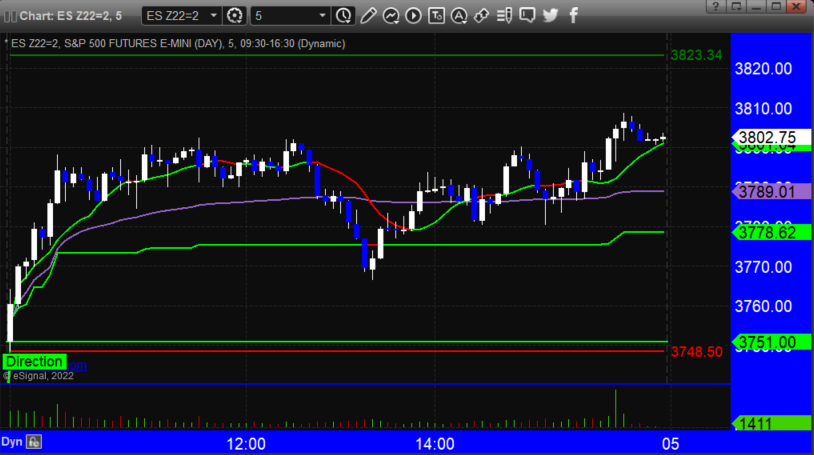The height and width of the screenshot is (455, 814).
Task: Click the 14:00 time axis label
Action: 435,444
